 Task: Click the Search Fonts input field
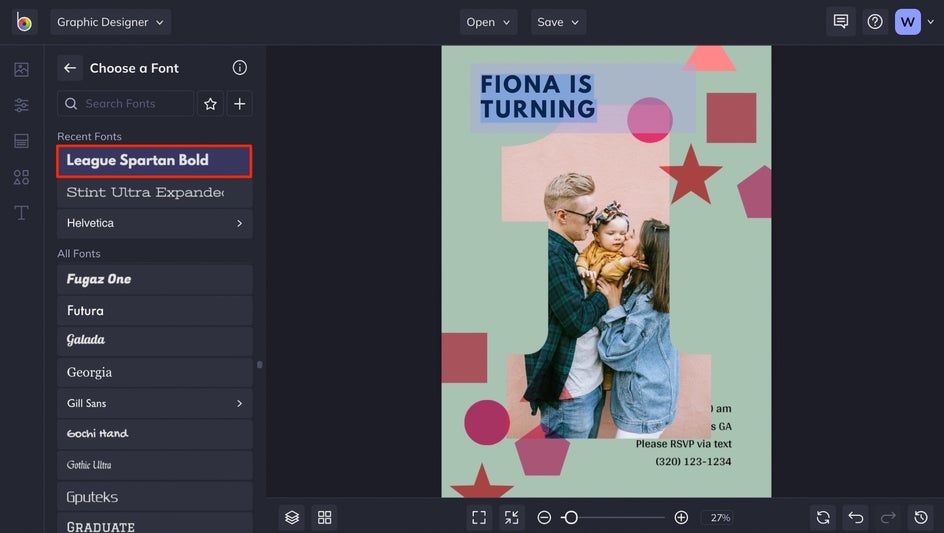click(135, 104)
